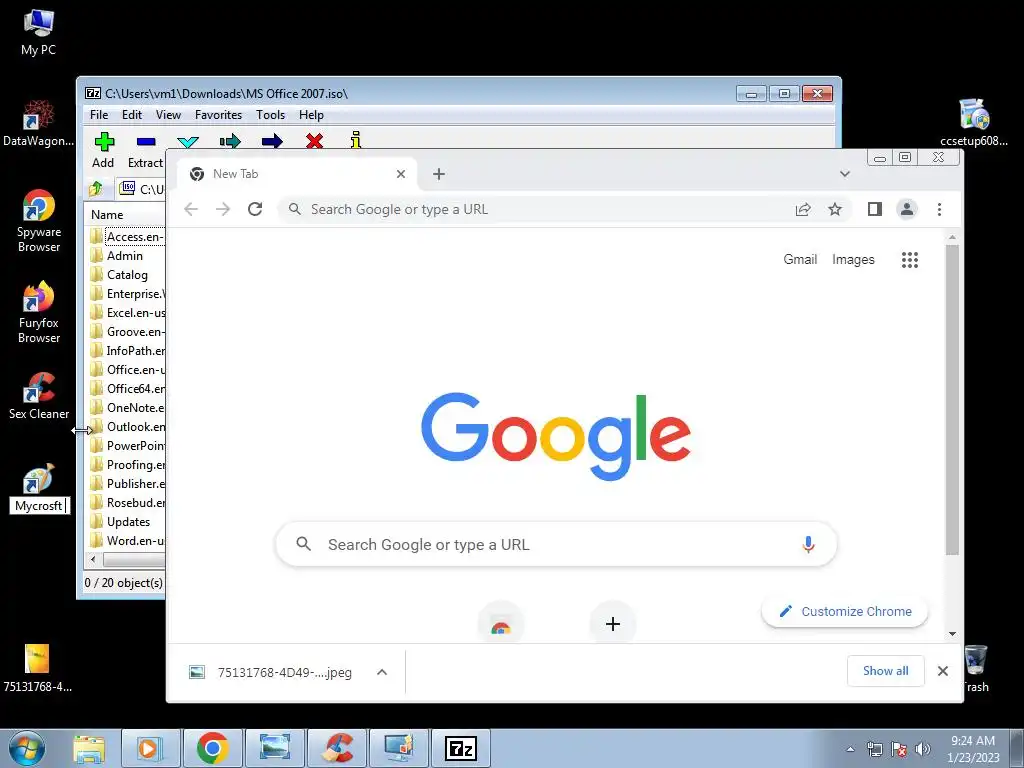The width and height of the screenshot is (1024, 768).
Task: Open Chrome's three-dot menu
Action: pyautogui.click(x=939, y=209)
